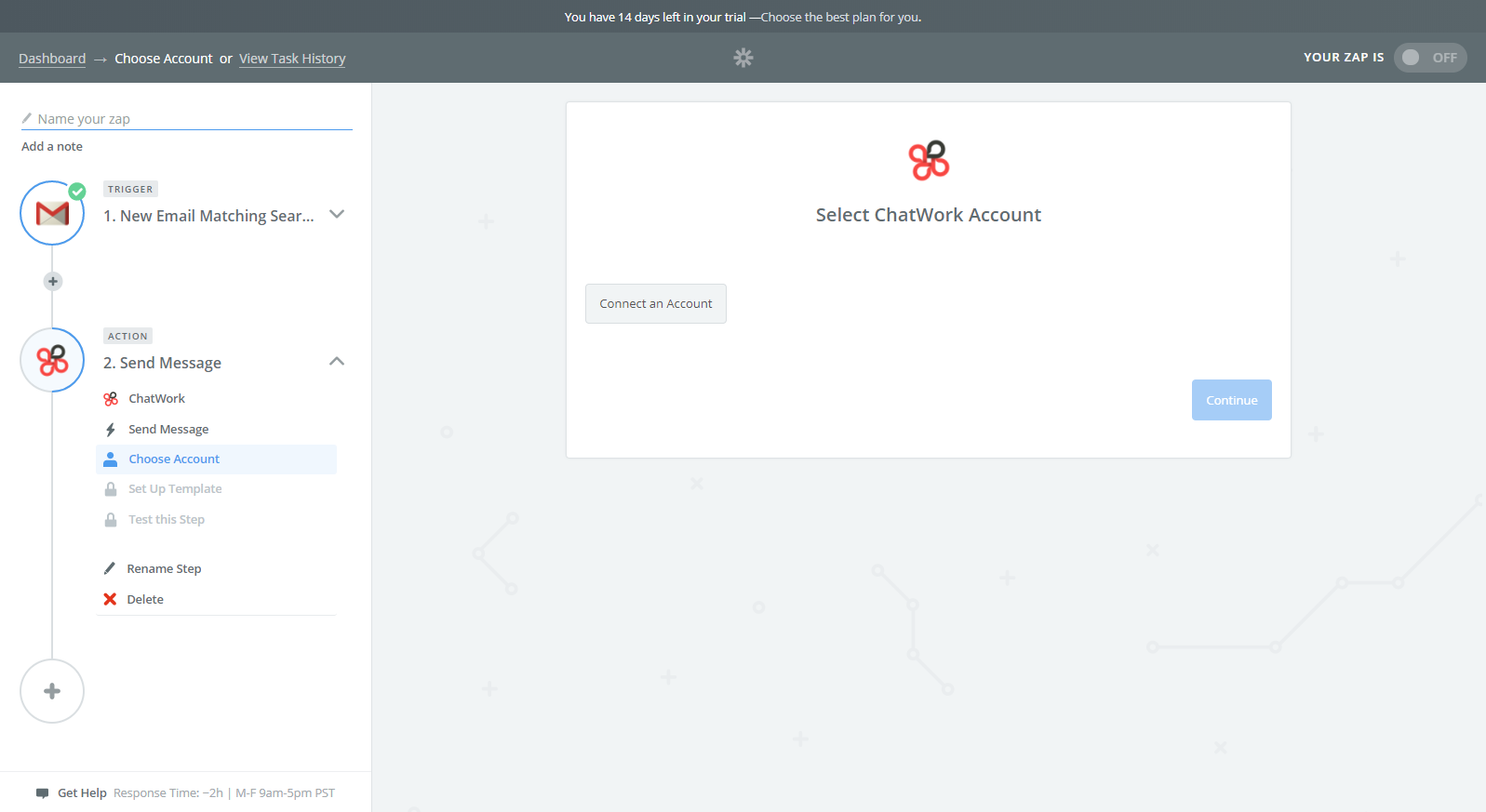Screen dimensions: 1486x812
Task: Click the lightning bolt Send Message icon
Action: 111,430
